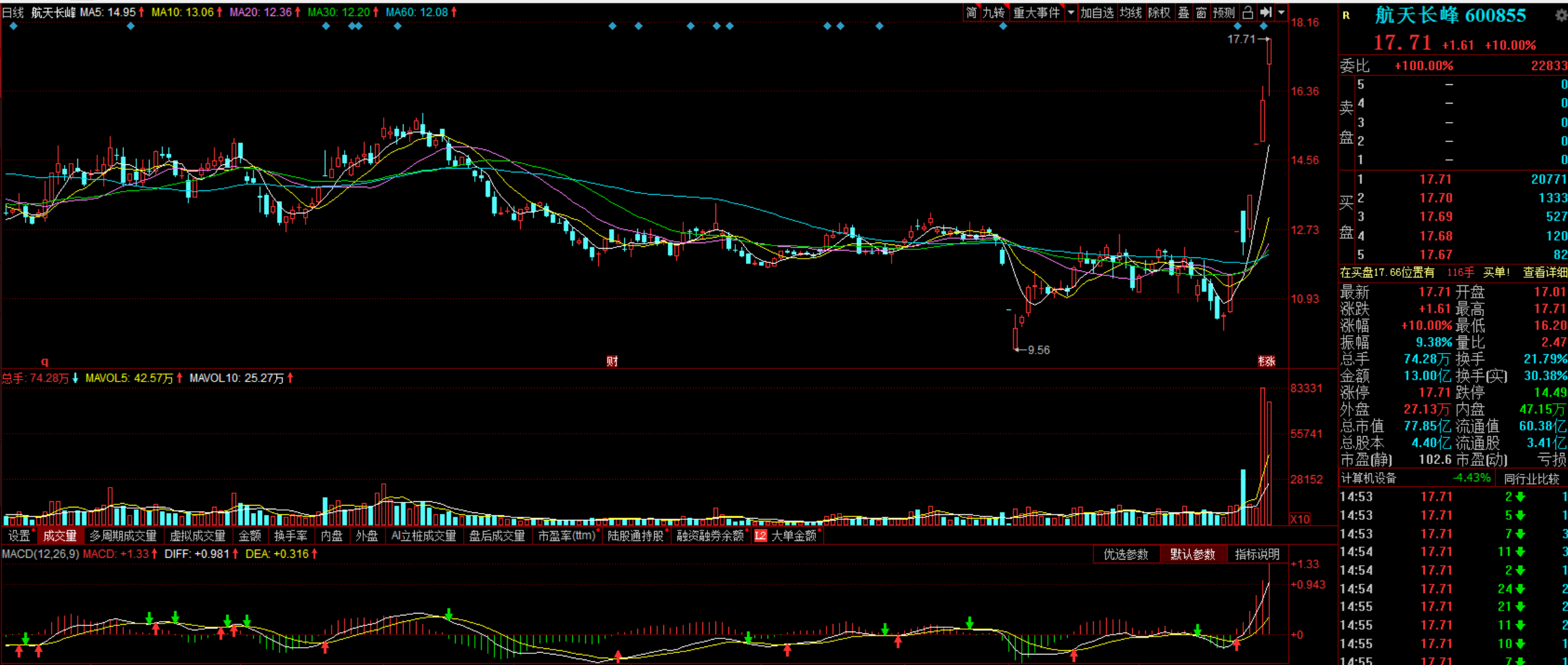The image size is (1568, 665).
Task: Click the red L2 badge icon
Action: click(x=760, y=536)
